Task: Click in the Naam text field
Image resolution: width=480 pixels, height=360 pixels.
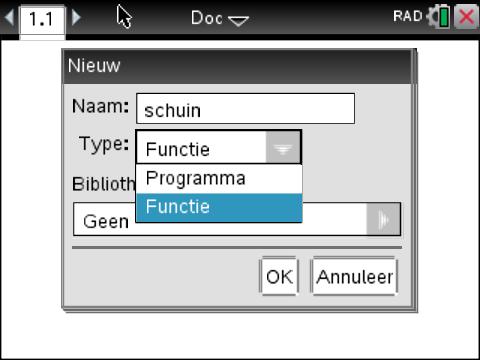Action: (x=245, y=109)
